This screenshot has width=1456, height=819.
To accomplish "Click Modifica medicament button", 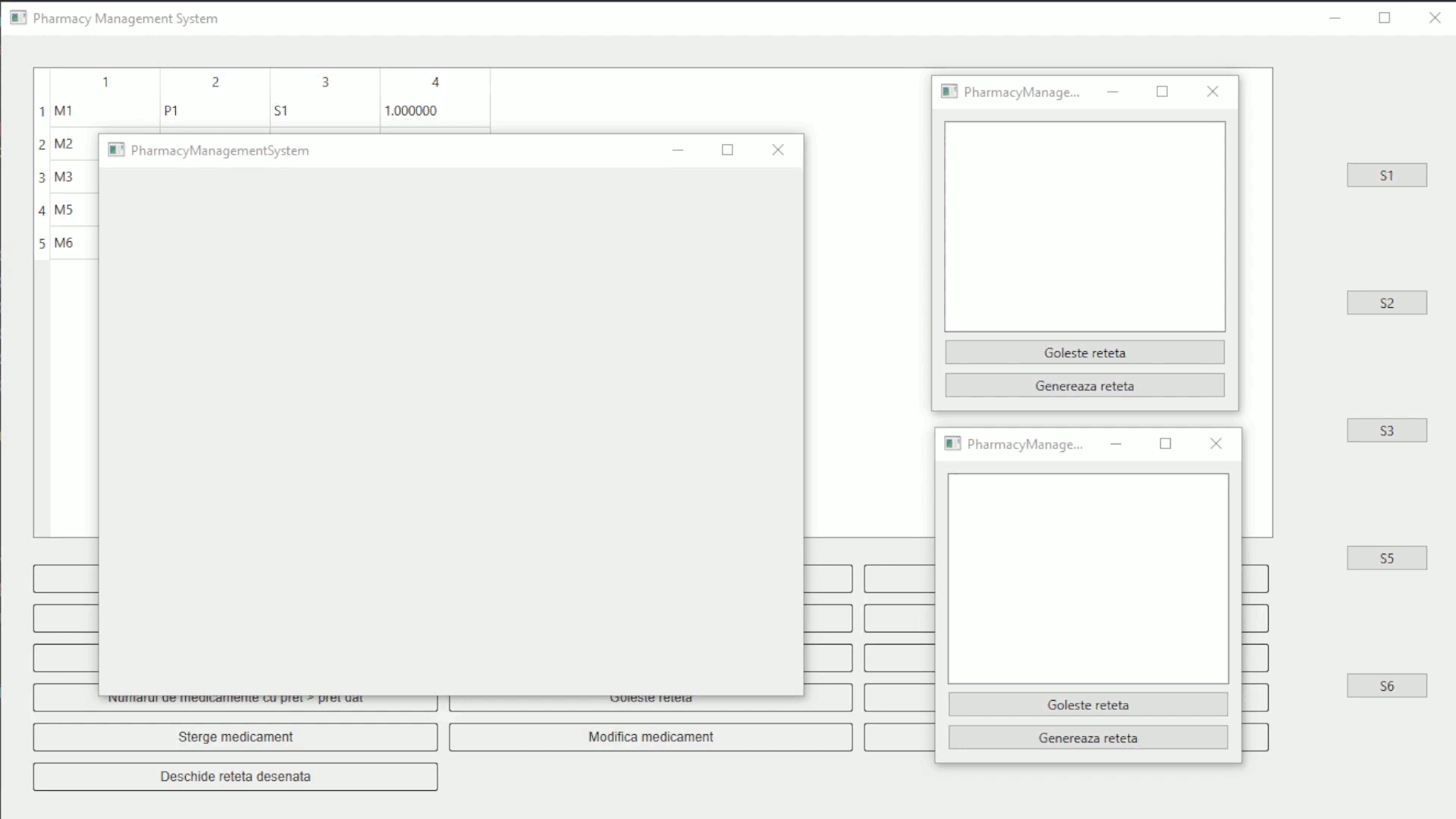I will [x=651, y=737].
